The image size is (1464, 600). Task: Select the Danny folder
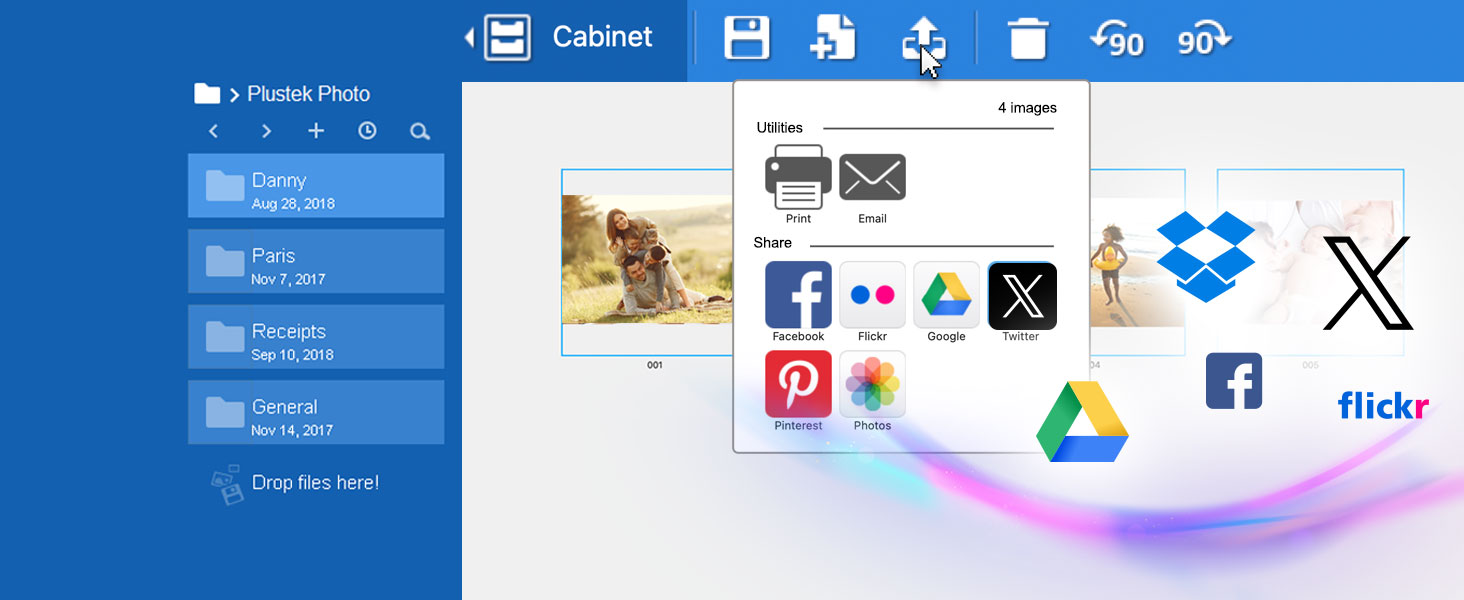pyautogui.click(x=316, y=185)
